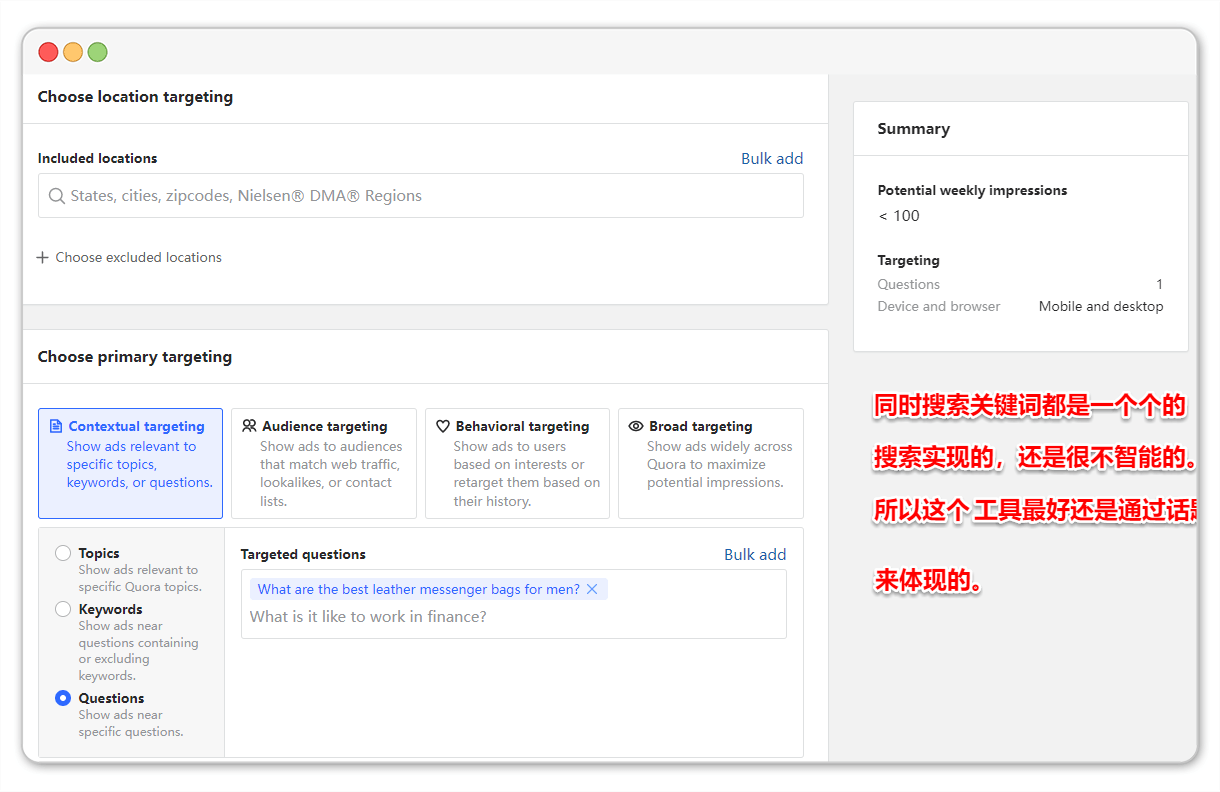Click the Behavioral targeting heart icon

442,426
